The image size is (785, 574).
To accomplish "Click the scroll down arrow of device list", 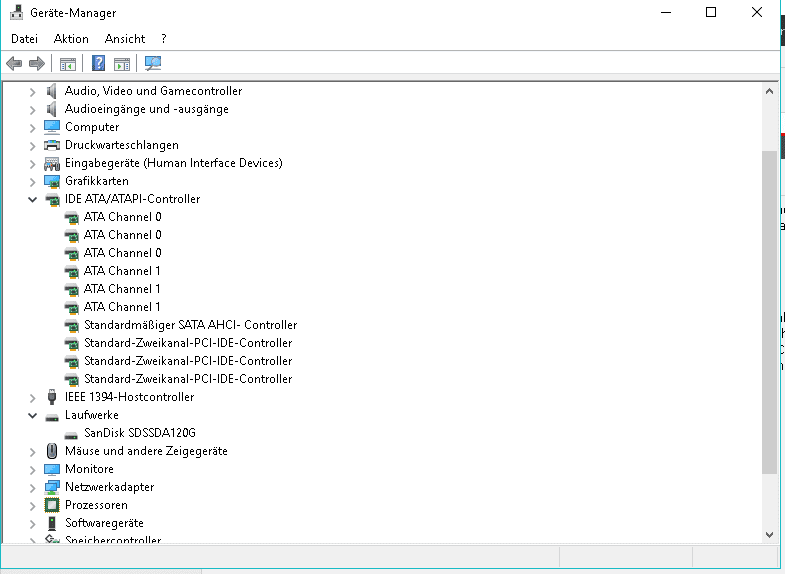I will [769, 534].
